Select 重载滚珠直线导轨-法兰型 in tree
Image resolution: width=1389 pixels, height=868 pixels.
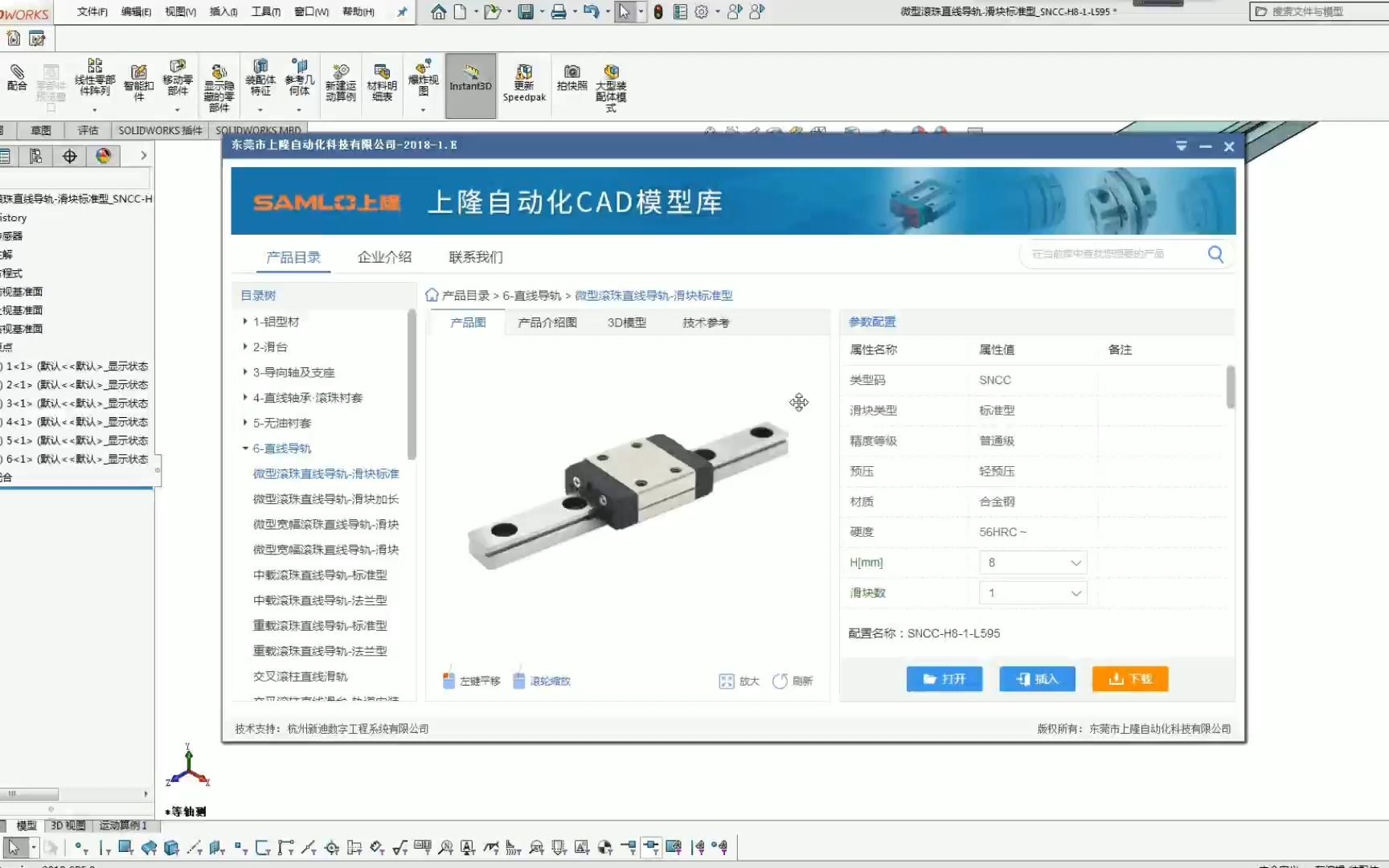(320, 651)
